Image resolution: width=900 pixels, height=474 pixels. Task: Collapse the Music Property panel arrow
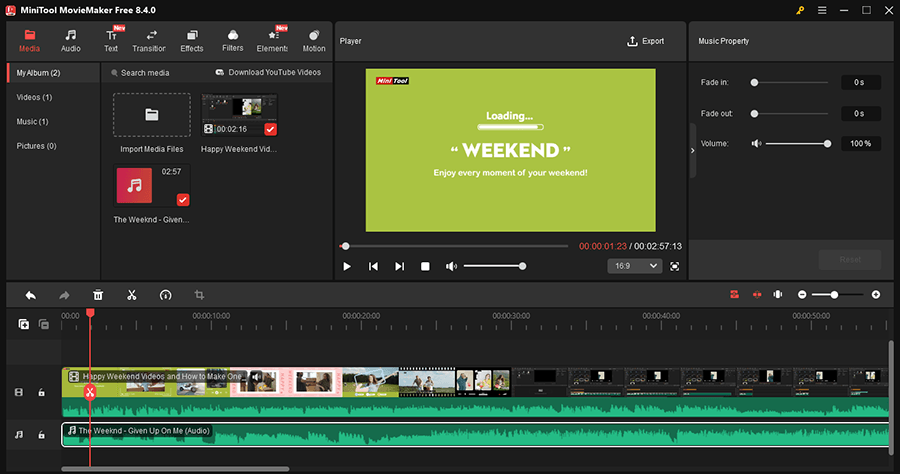click(692, 150)
